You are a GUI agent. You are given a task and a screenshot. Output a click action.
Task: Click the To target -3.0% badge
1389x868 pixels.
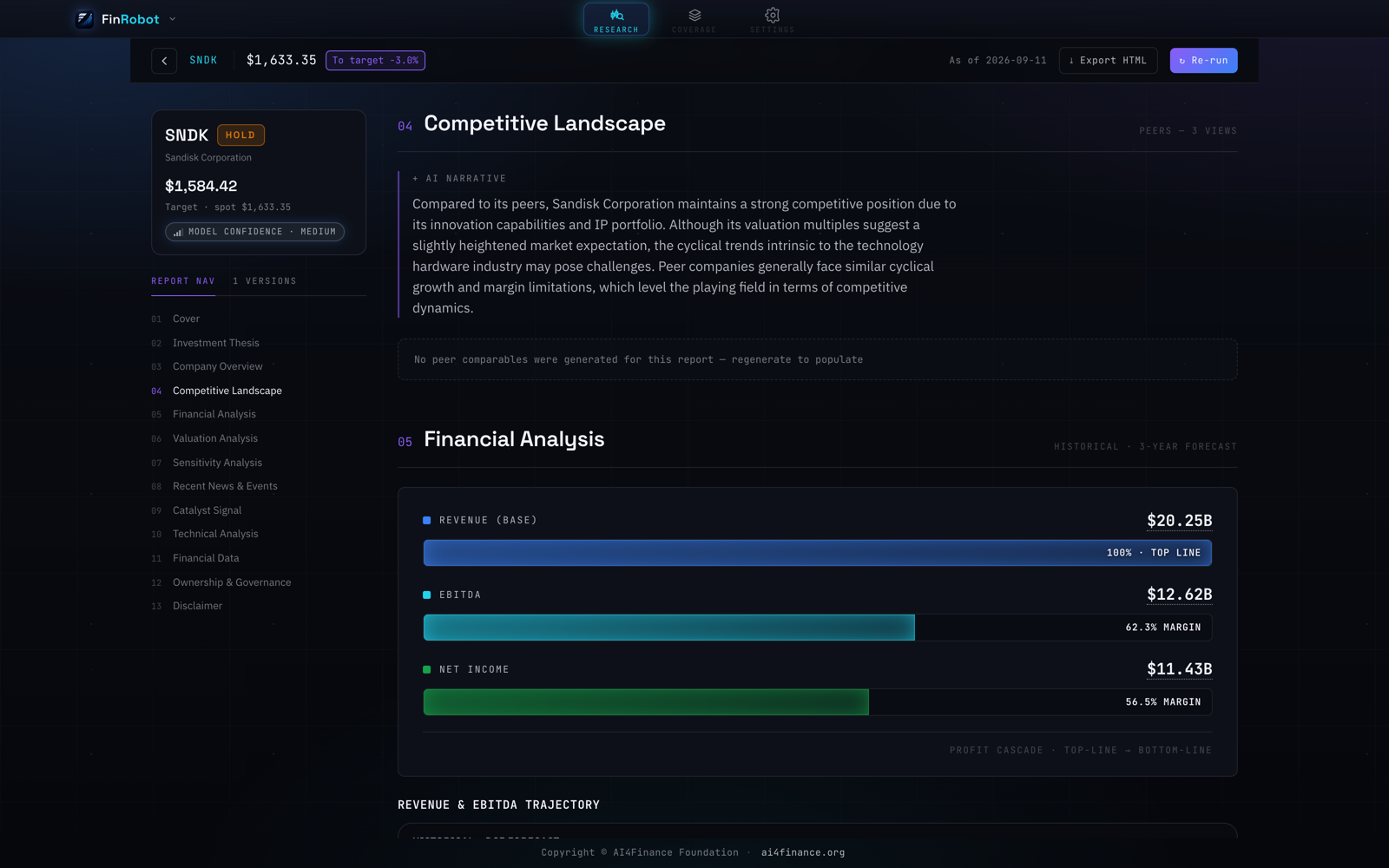click(x=375, y=61)
